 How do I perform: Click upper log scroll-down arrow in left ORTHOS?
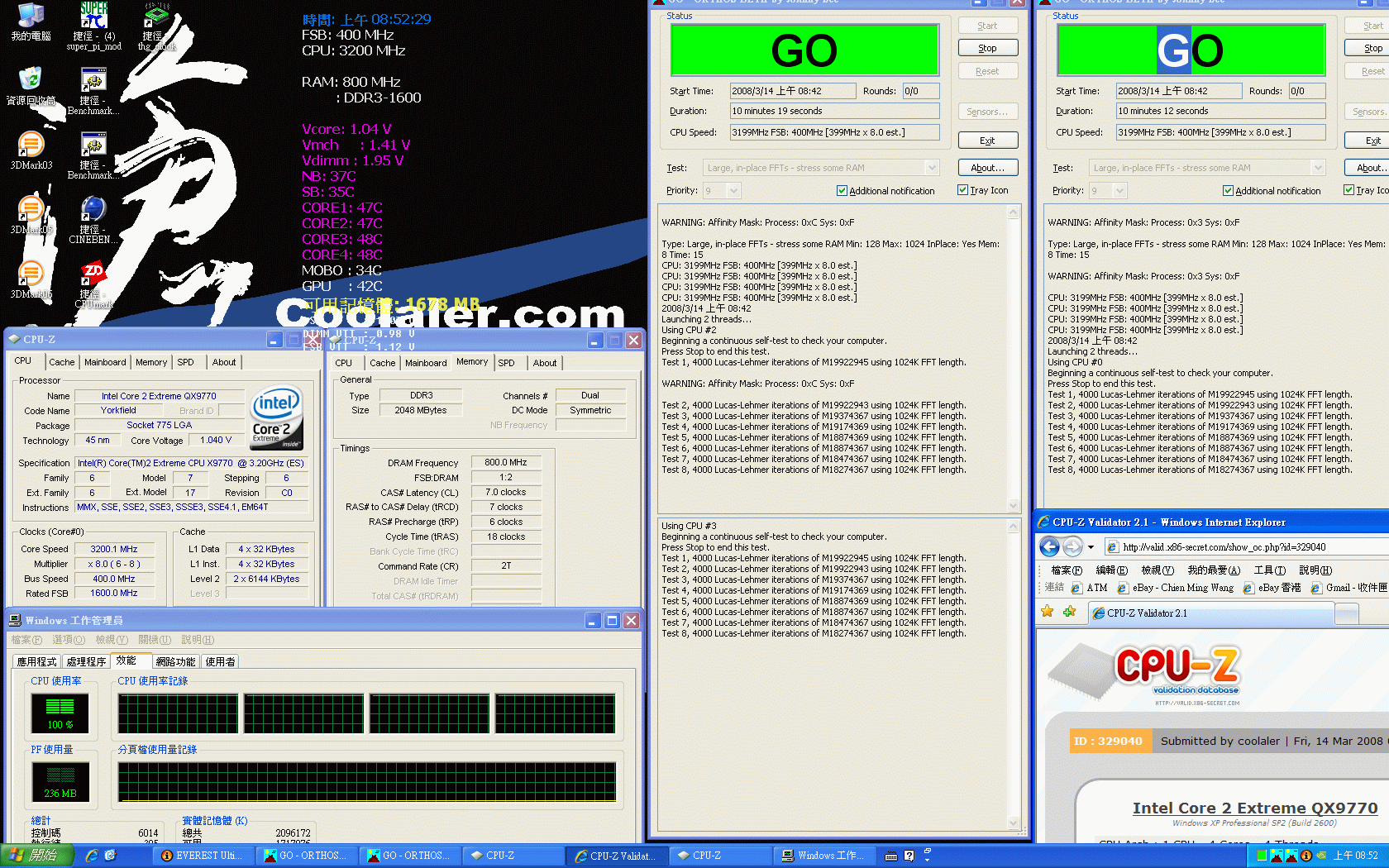(1014, 505)
